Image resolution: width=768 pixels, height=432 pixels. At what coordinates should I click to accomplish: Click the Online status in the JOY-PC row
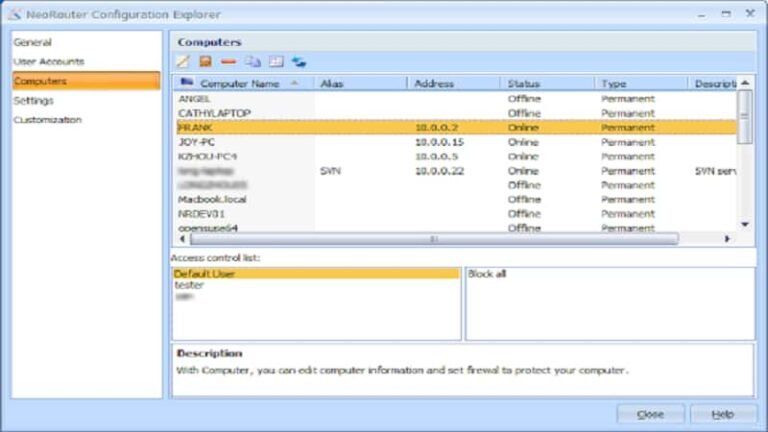point(523,142)
